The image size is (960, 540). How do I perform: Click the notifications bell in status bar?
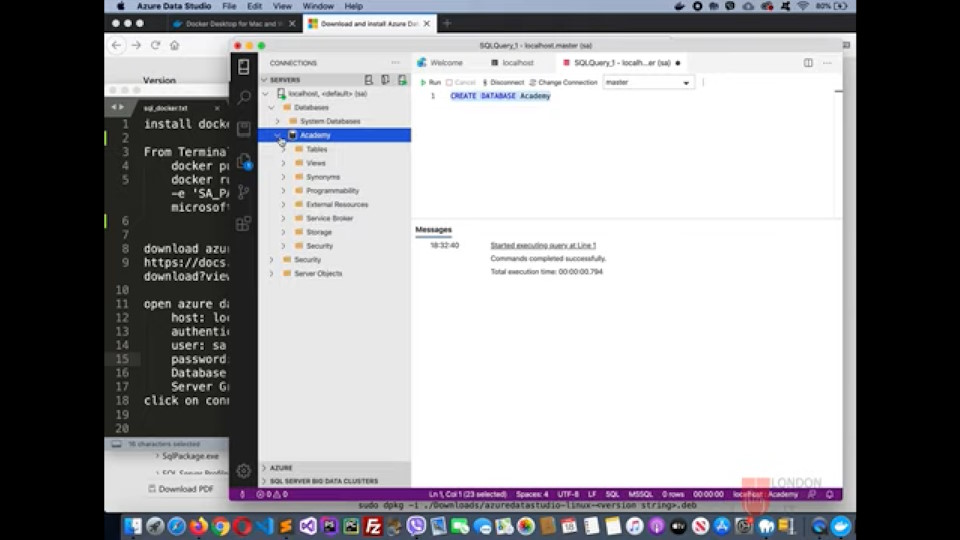click(x=830, y=494)
